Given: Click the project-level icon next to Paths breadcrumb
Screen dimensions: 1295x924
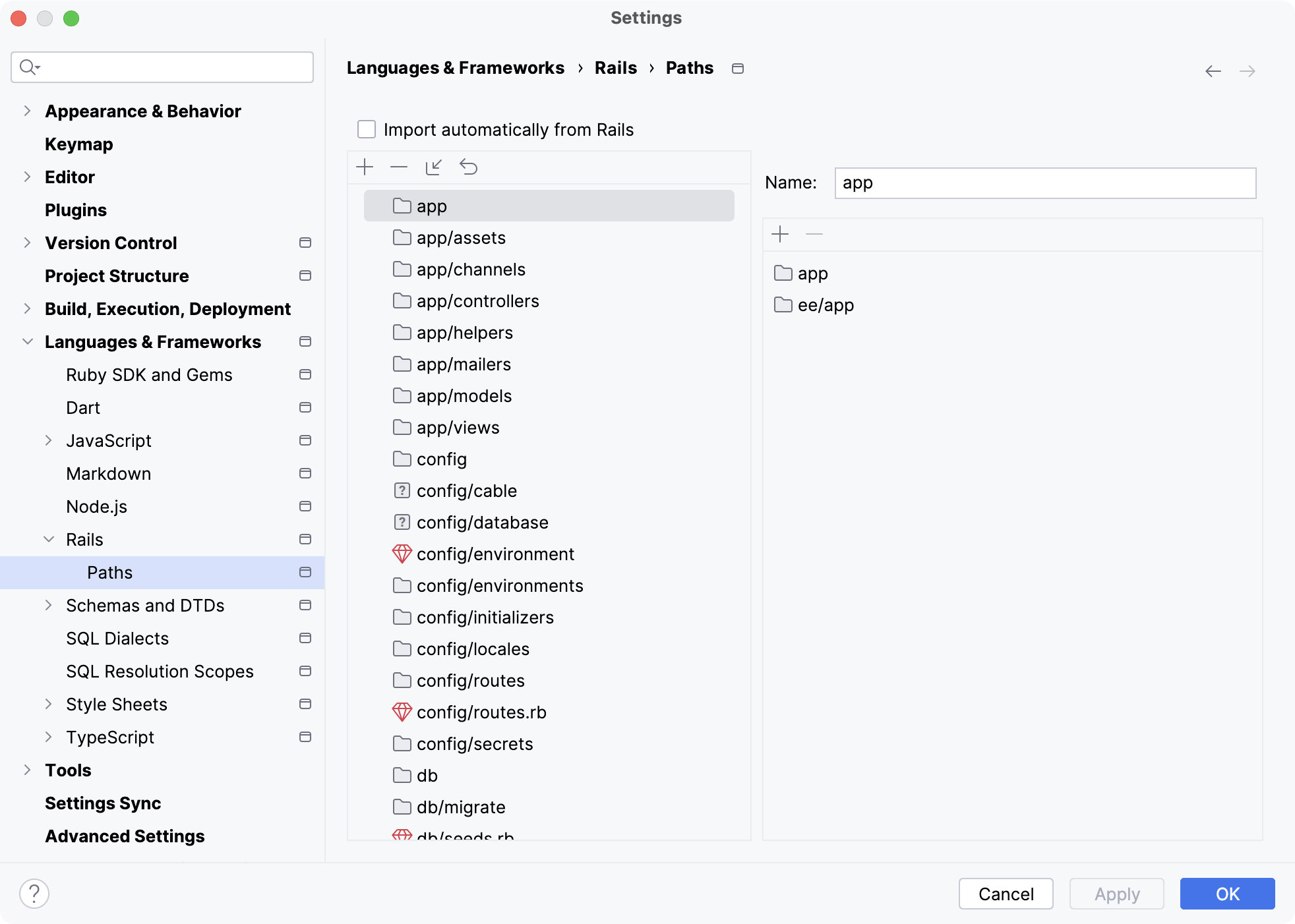Looking at the screenshot, I should click(x=738, y=69).
